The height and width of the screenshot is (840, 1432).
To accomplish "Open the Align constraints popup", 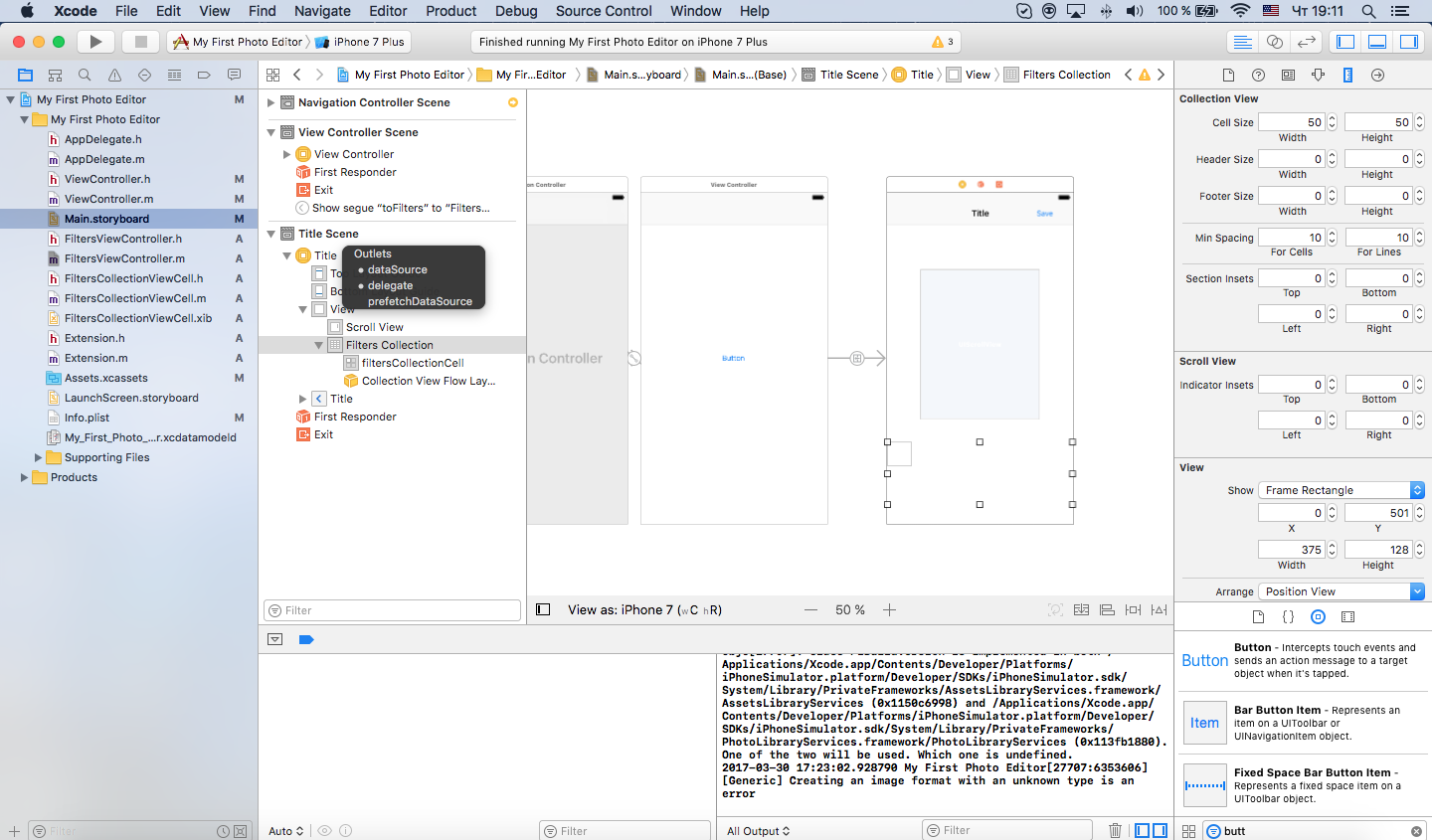I will 1107,609.
